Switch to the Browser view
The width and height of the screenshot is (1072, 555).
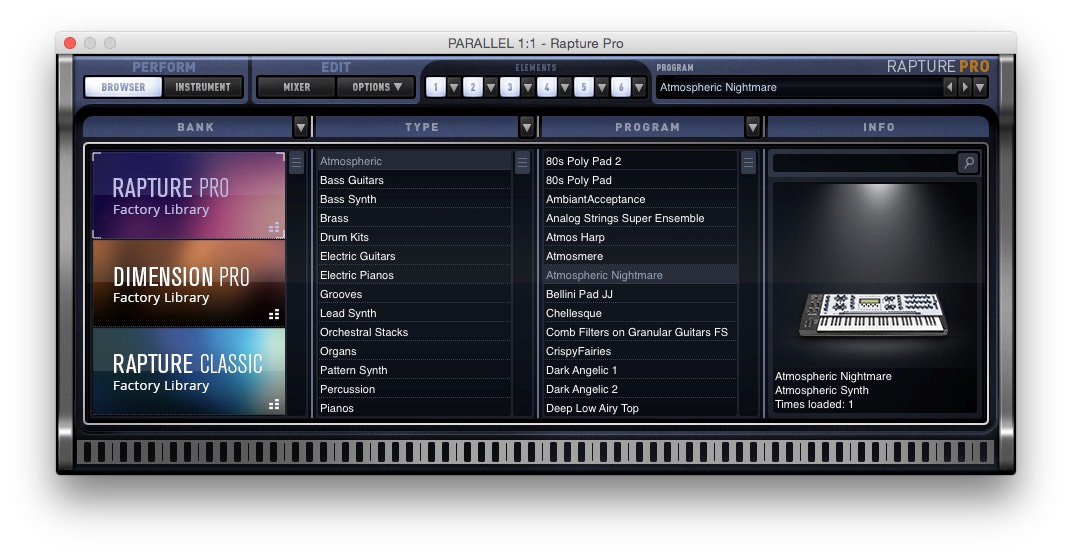[x=123, y=87]
